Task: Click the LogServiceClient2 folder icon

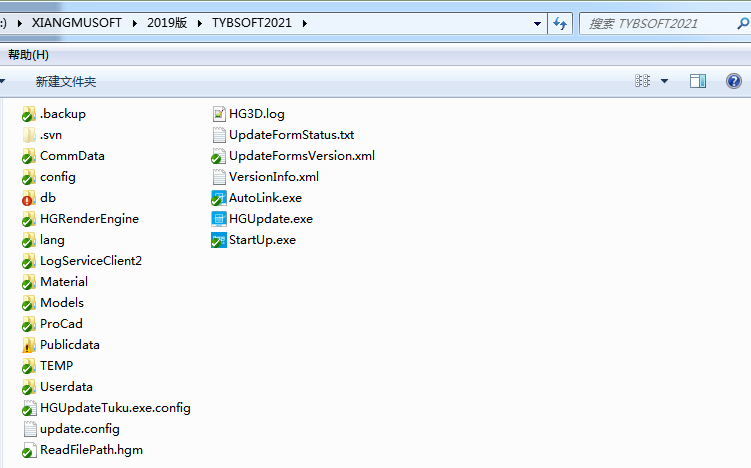Action: pyautogui.click(x=29, y=261)
